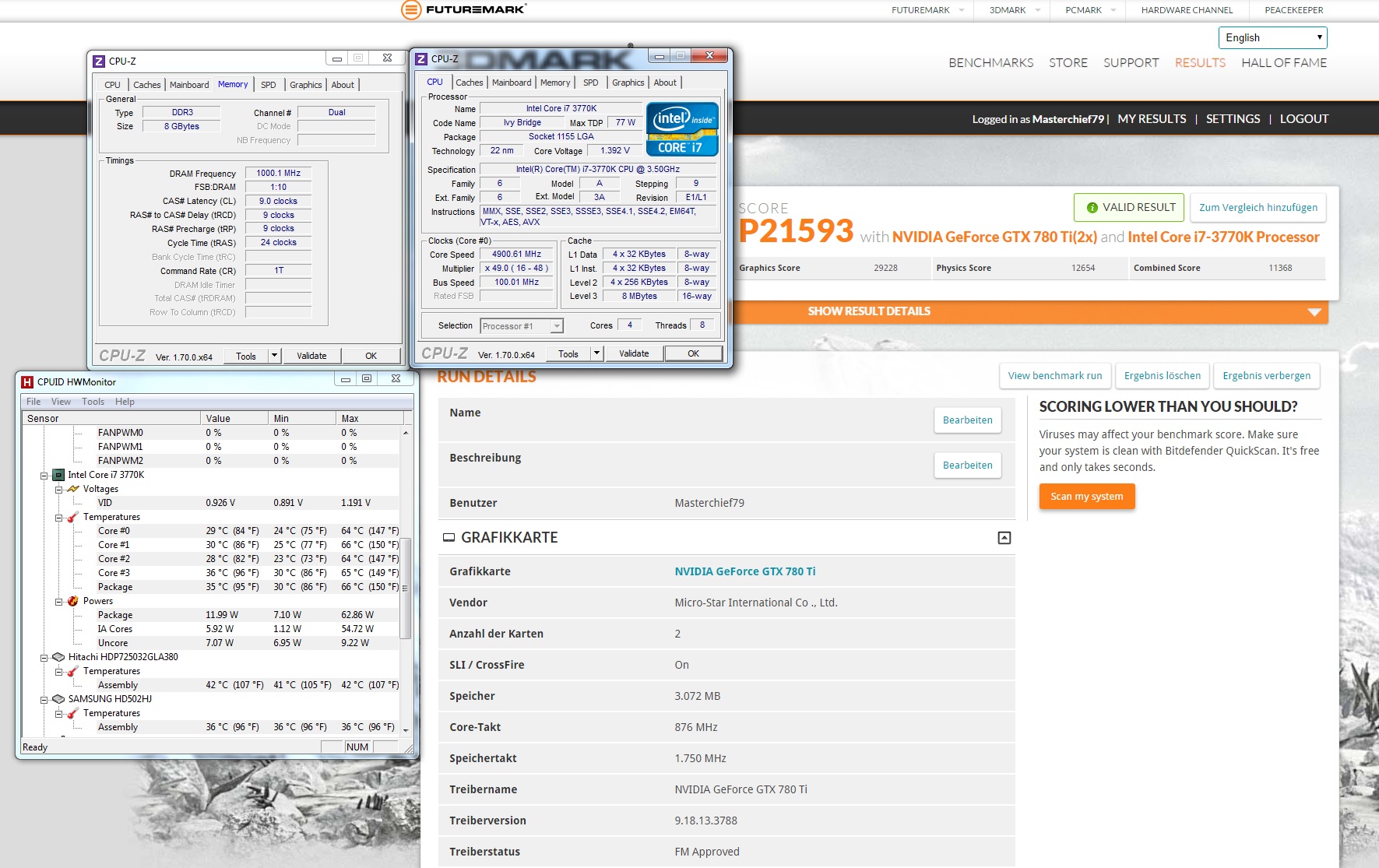Expand the SHOW RESULT DETAILS bar
The image size is (1379, 868).
pyautogui.click(x=1030, y=311)
